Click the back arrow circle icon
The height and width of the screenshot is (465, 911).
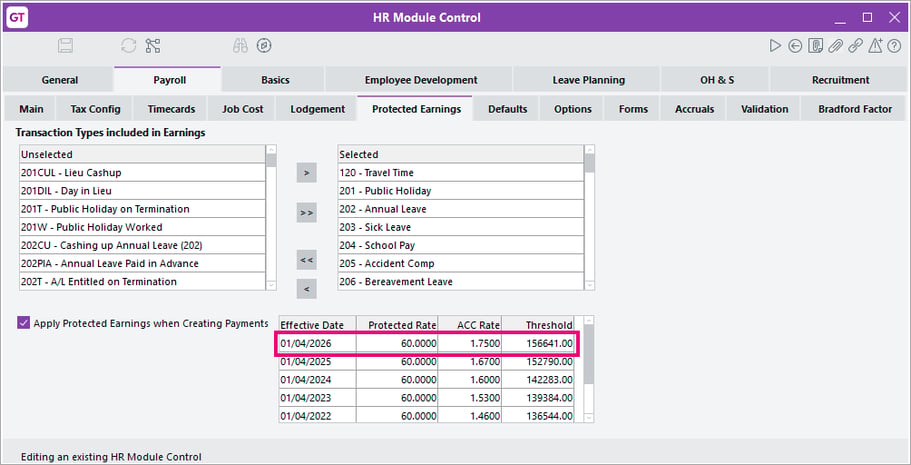[795, 46]
